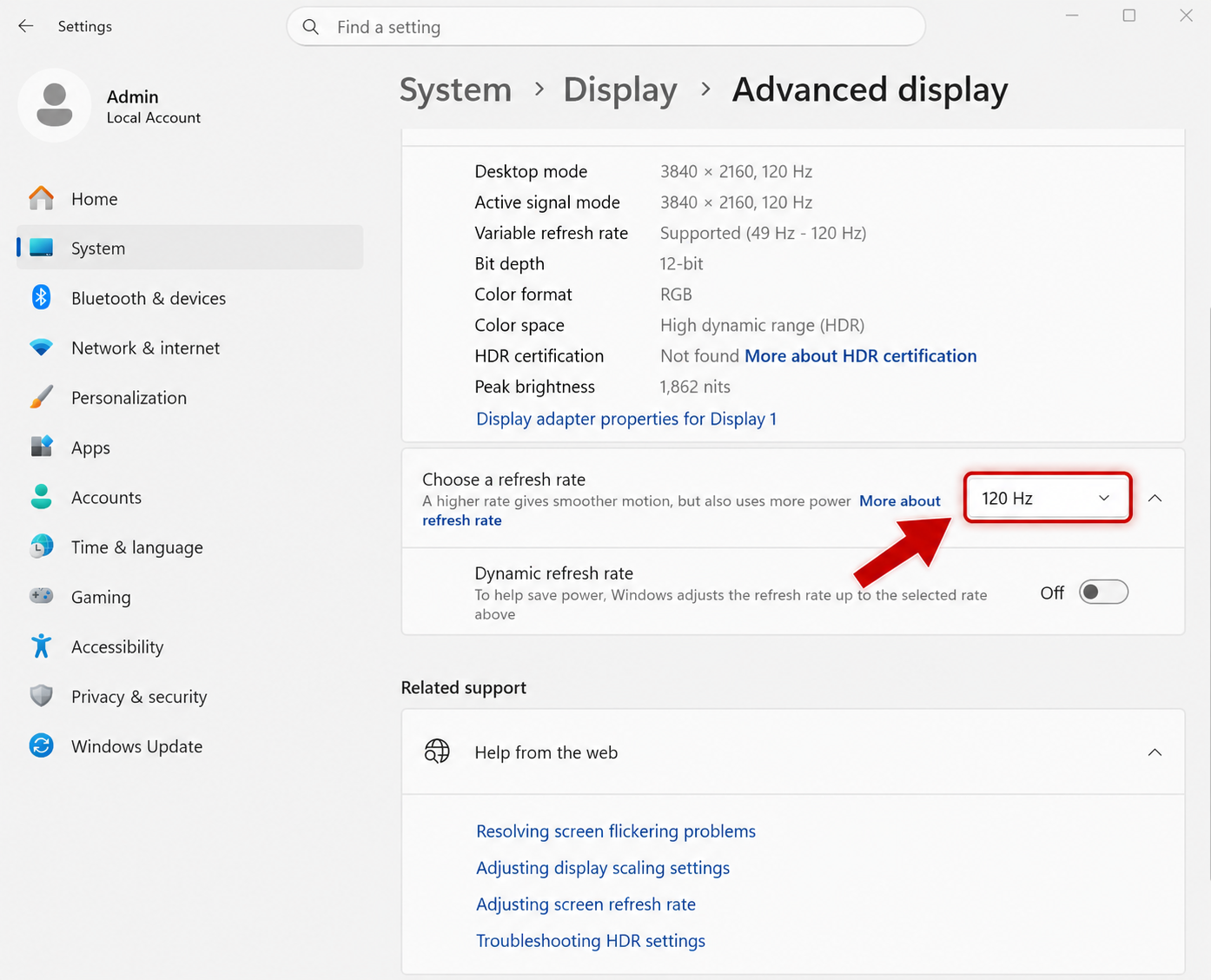Screen dimensions: 1211x980
Task: Click the Personalization paintbrush icon
Action: (41, 397)
